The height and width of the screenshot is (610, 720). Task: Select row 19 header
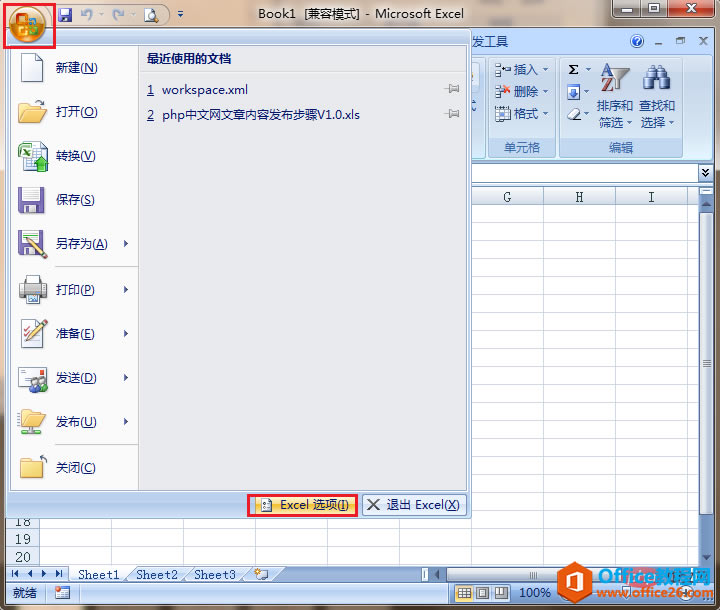tap(22, 539)
